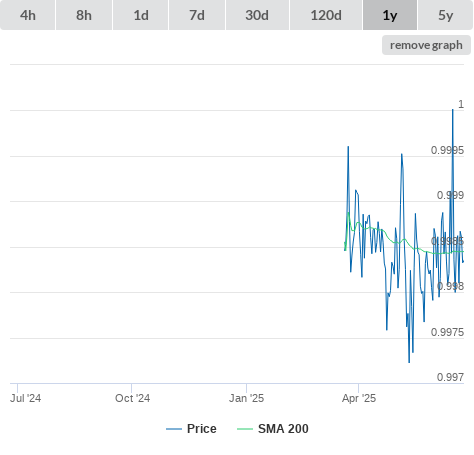Viewport: 474px width, 455px height.
Task: Show the 5y time range
Action: [445, 15]
